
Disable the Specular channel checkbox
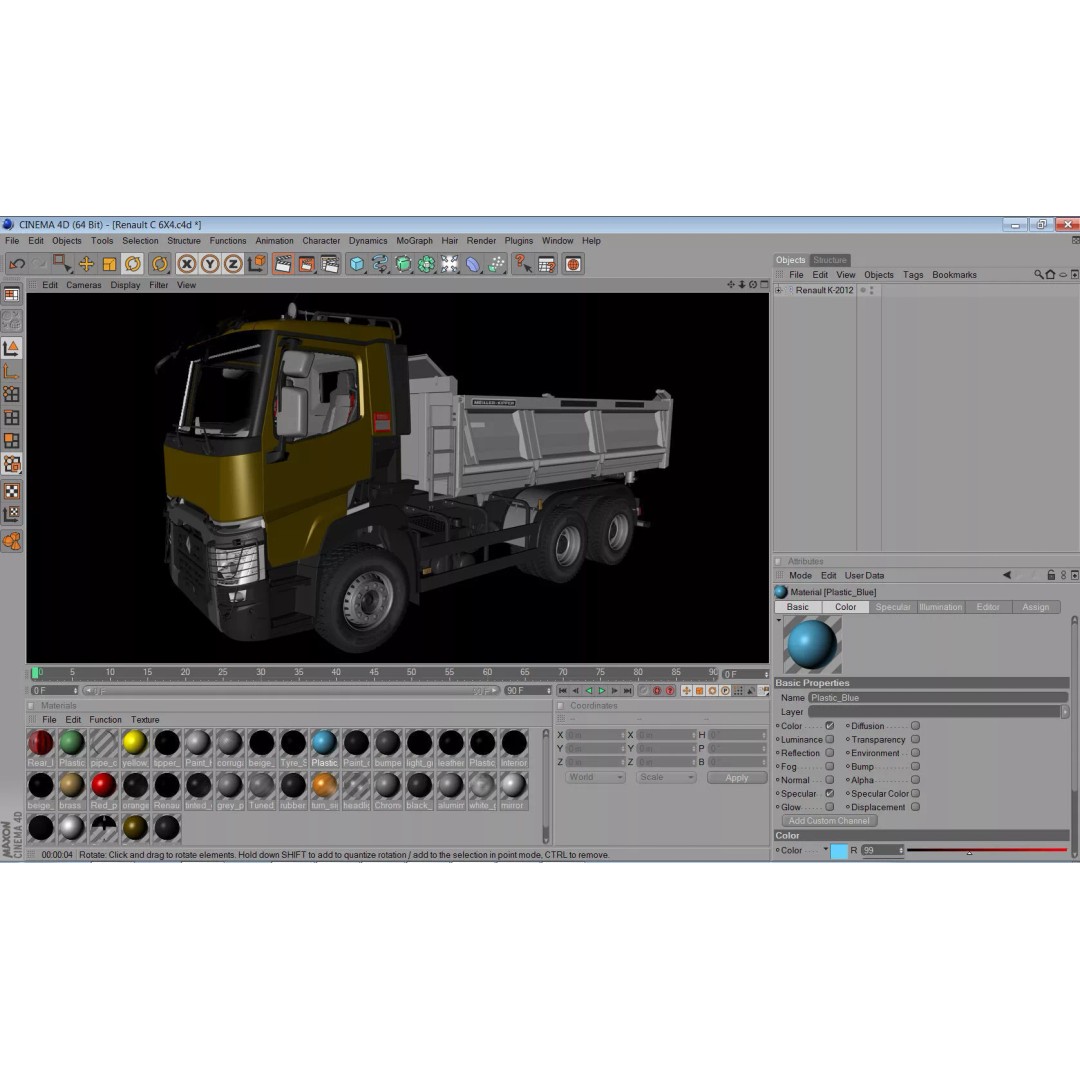point(829,793)
